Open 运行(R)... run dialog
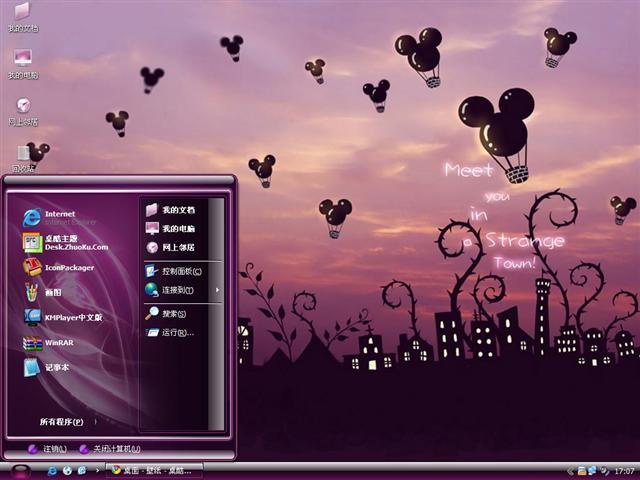Image resolution: width=640 pixels, height=480 pixels. tap(170, 332)
